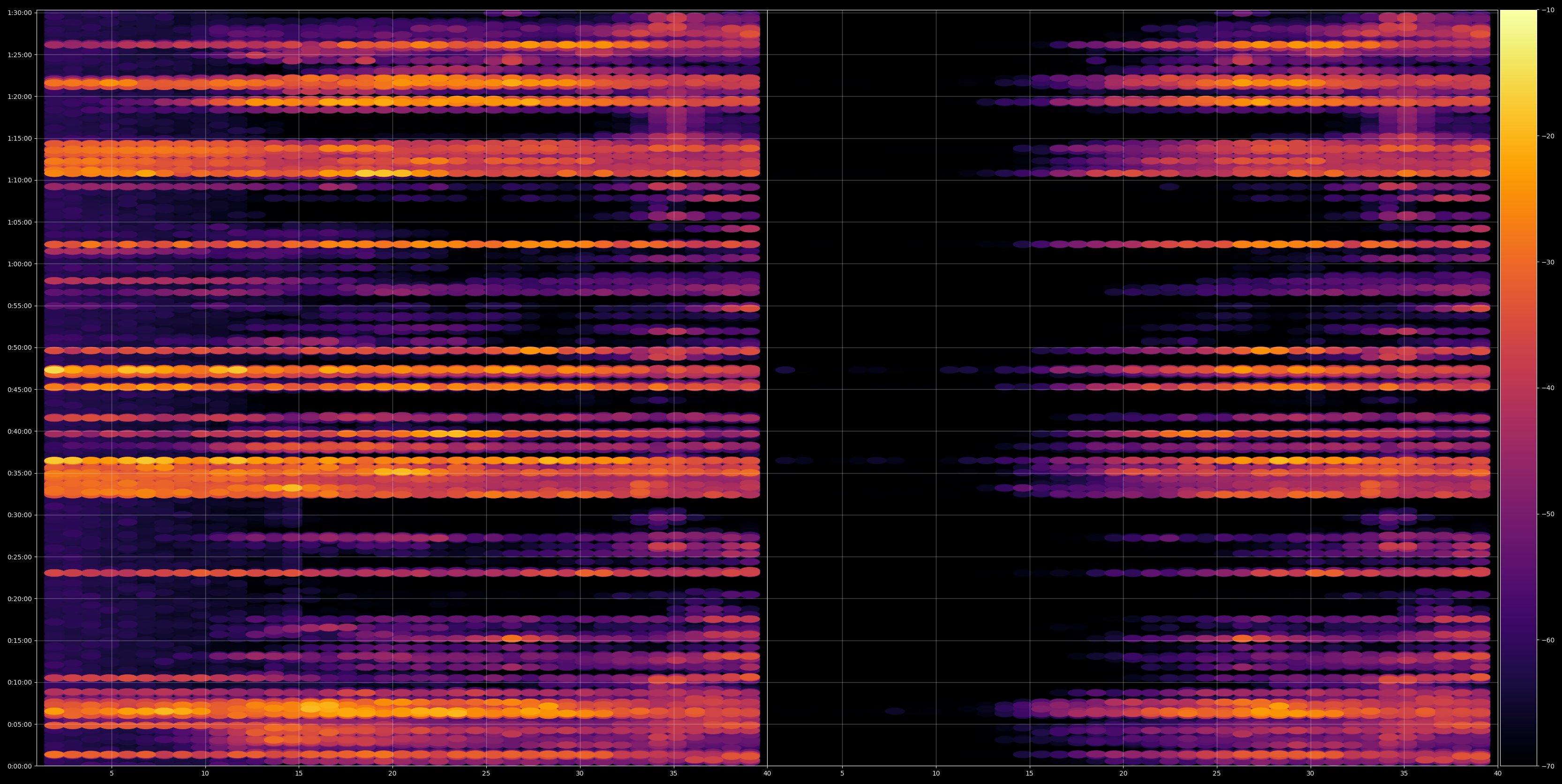Click x-axis label 20 under right heatmap
Image resolution: width=1562 pixels, height=784 pixels.
click(1123, 773)
